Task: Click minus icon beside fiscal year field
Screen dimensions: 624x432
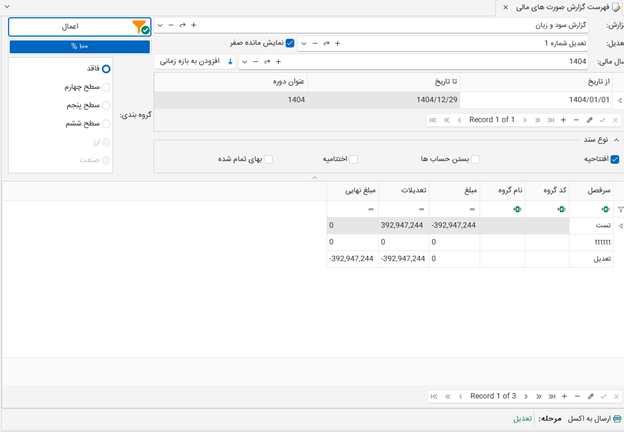Action: [x=256, y=62]
